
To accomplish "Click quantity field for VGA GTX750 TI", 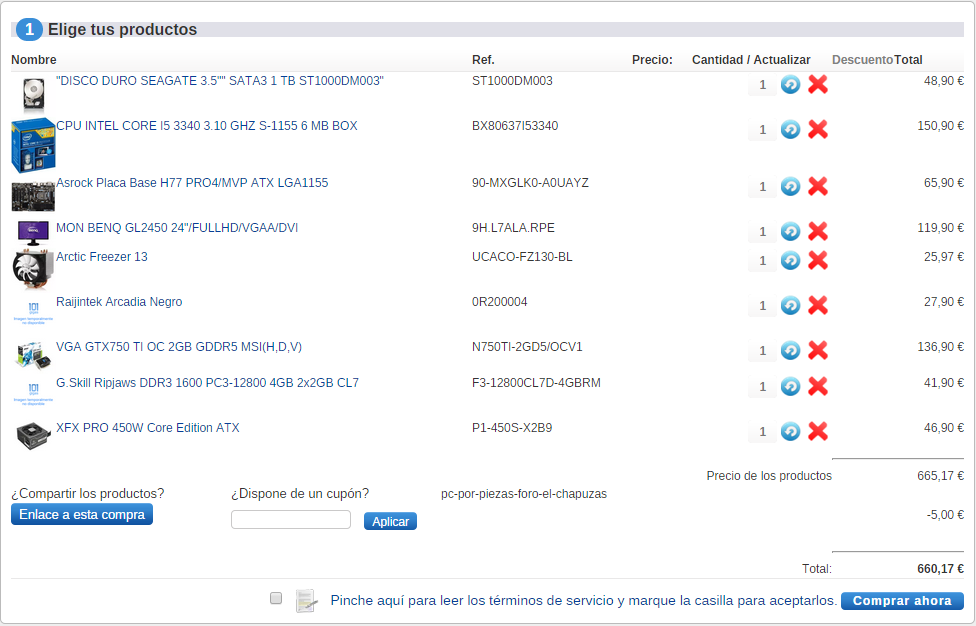I will click(762, 351).
